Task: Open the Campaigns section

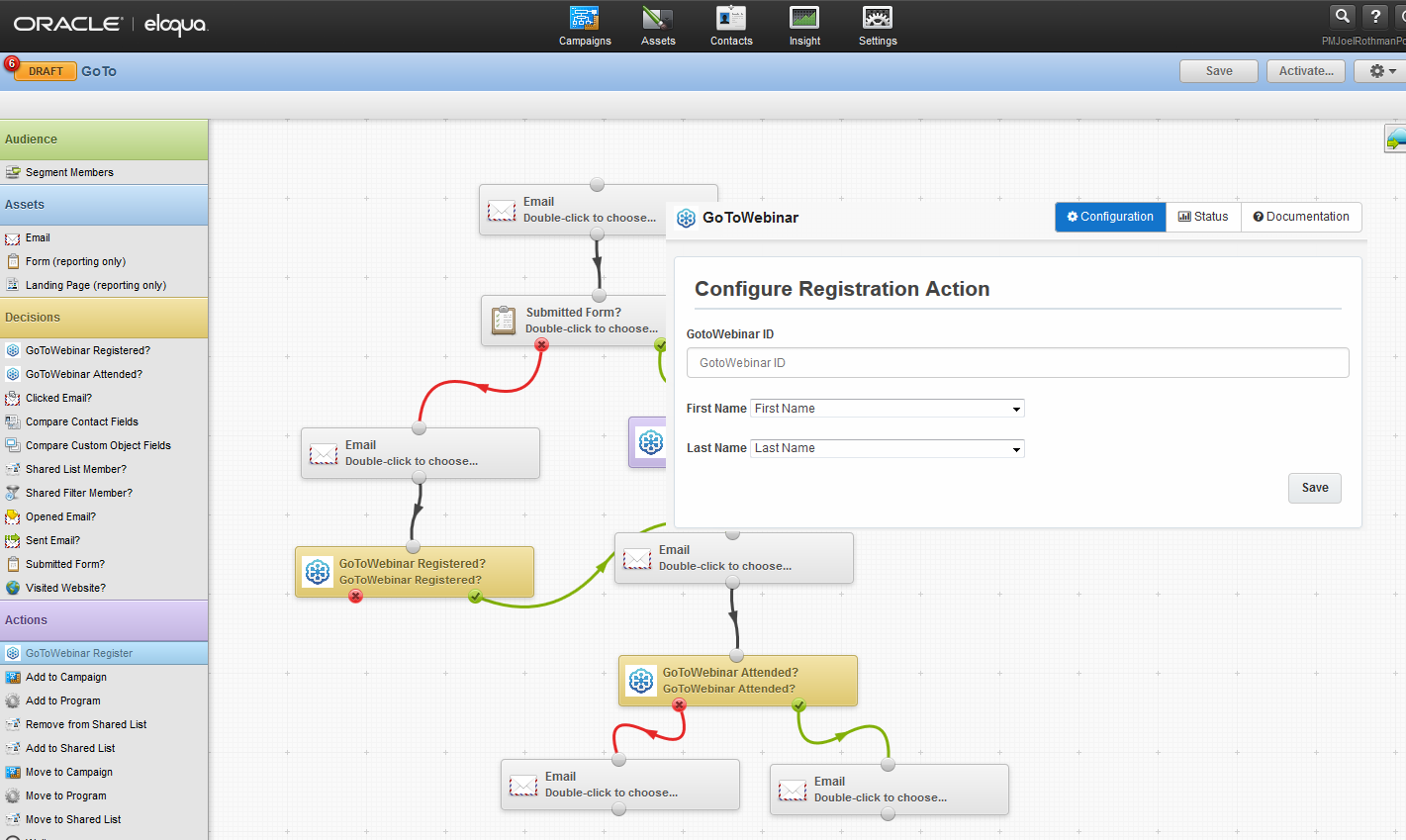Action: pos(585,25)
